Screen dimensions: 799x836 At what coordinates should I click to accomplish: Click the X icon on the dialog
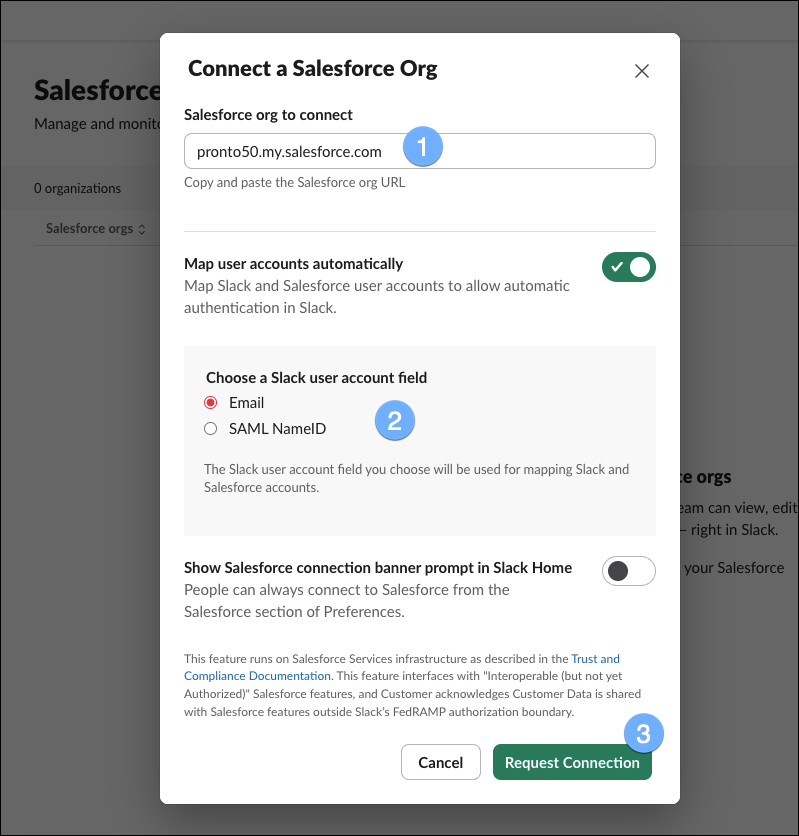coord(641,71)
